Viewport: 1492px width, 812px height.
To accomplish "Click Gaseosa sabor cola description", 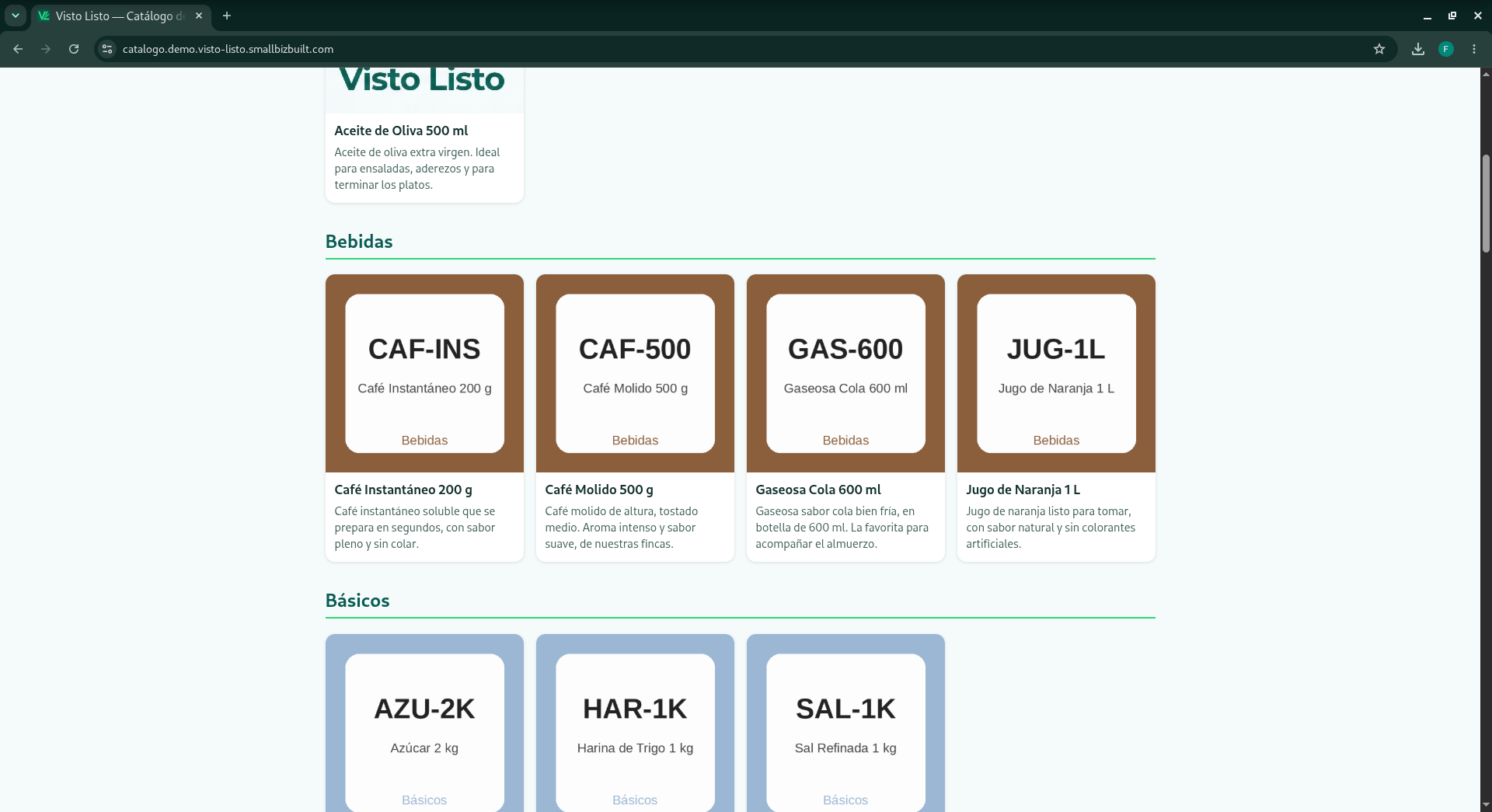I will click(842, 528).
